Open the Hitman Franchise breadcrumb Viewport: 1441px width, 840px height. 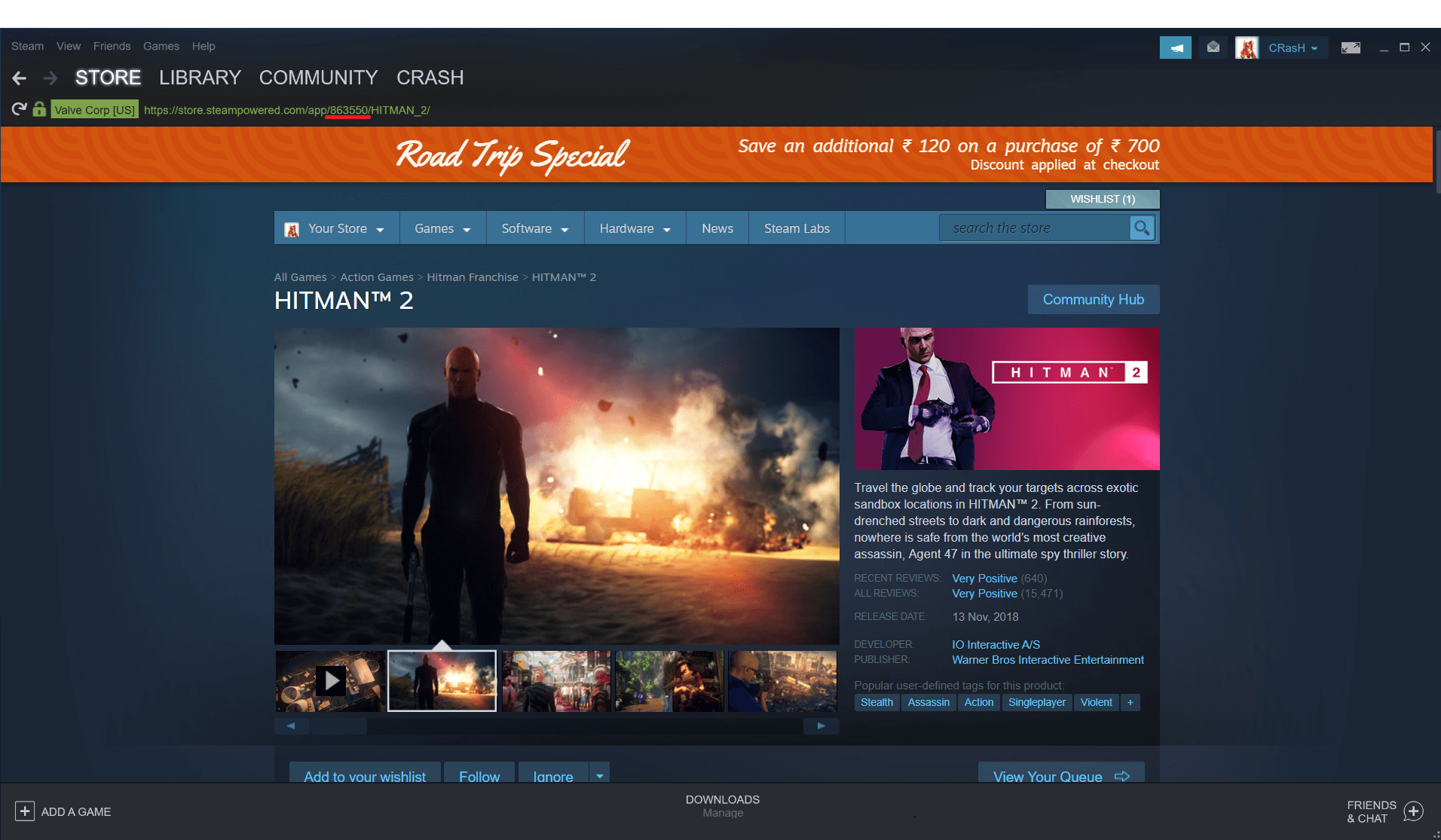pyautogui.click(x=473, y=277)
